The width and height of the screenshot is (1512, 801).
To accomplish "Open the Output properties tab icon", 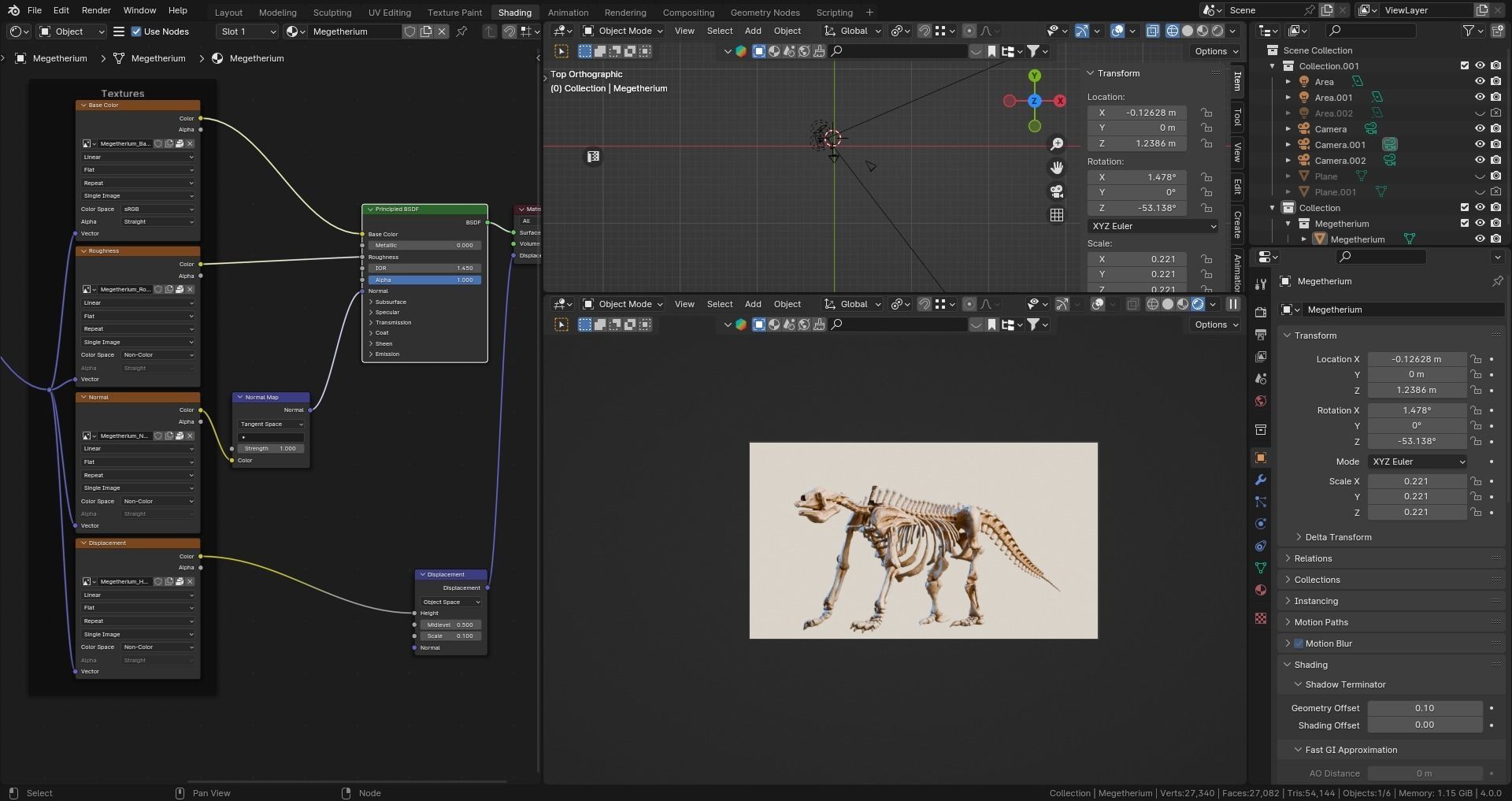I will [x=1260, y=335].
